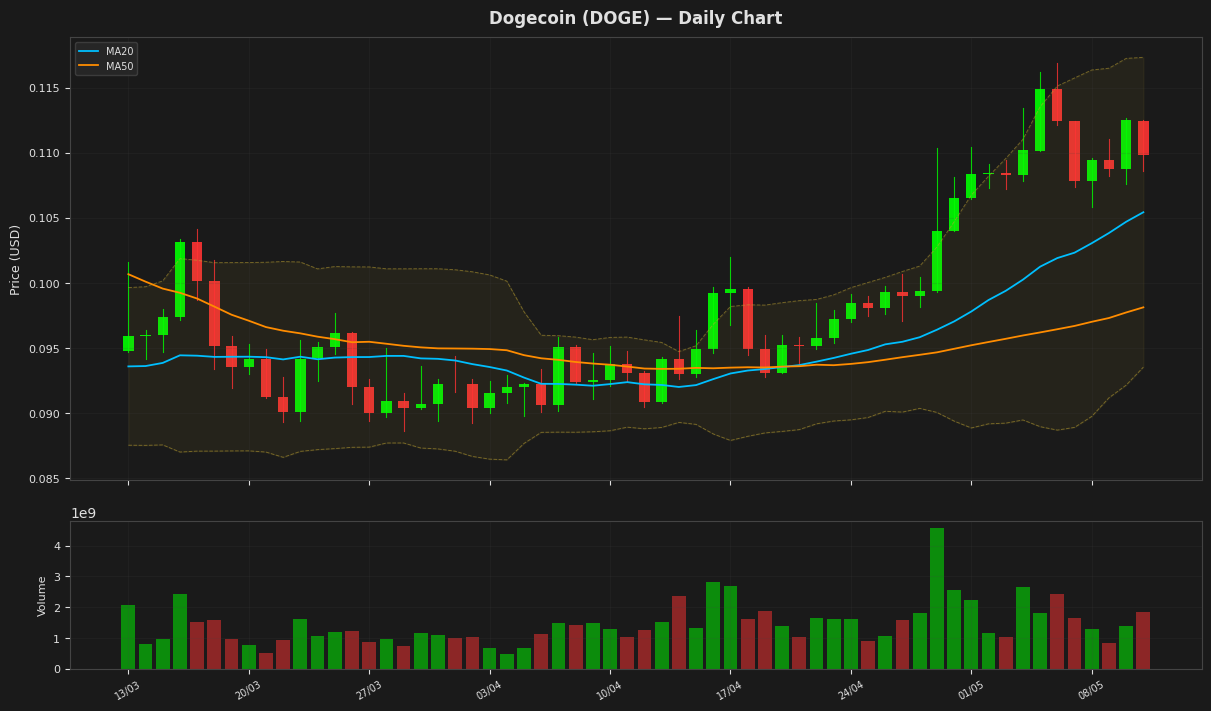
Task: Click the Price (USD) axis label
Action: pyautogui.click(x=16, y=259)
